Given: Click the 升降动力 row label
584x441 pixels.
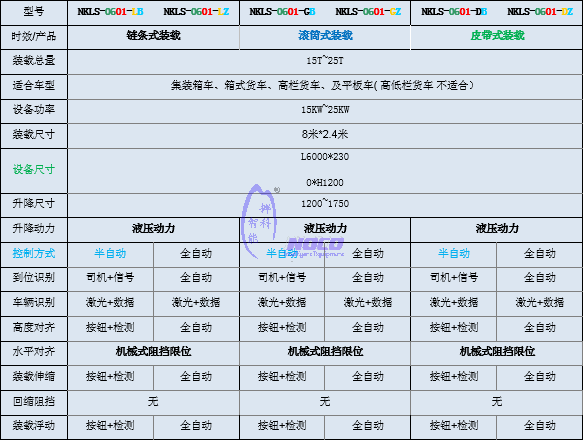Looking at the screenshot, I should tap(34, 228).
